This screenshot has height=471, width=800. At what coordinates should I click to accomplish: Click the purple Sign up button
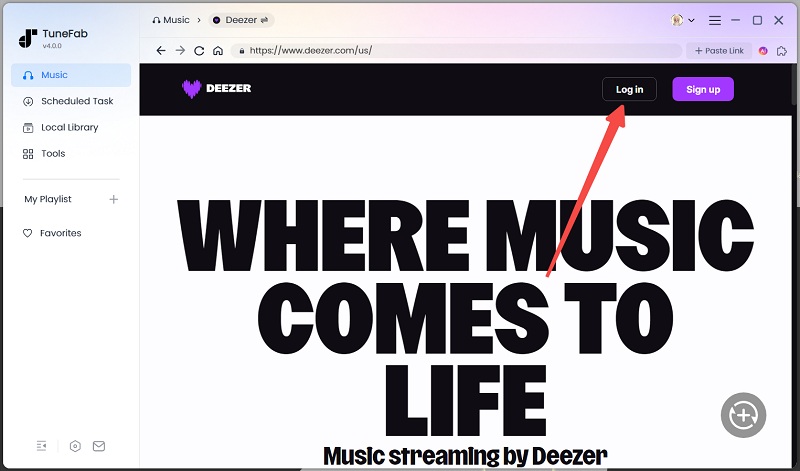(x=702, y=89)
